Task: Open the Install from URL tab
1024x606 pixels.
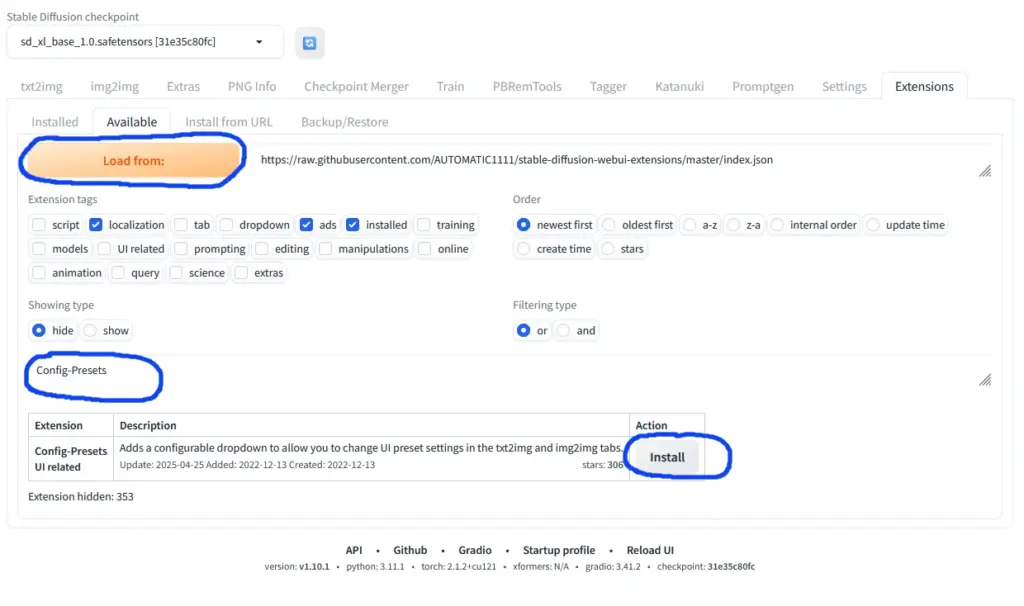Action: (x=229, y=121)
